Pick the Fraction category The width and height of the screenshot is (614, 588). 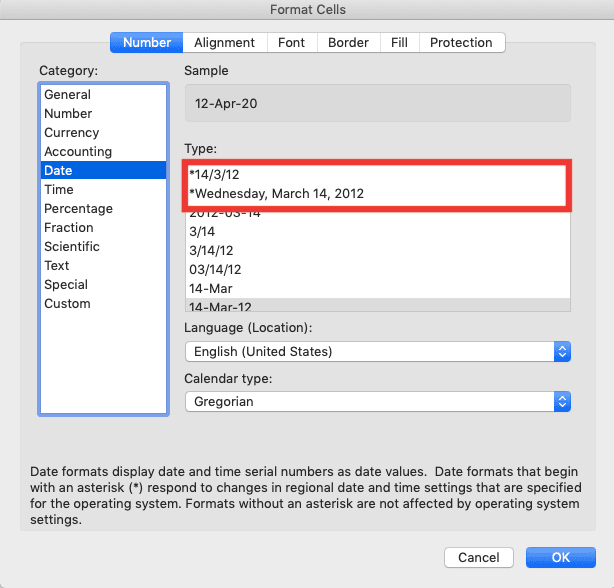pyautogui.click(x=103, y=227)
